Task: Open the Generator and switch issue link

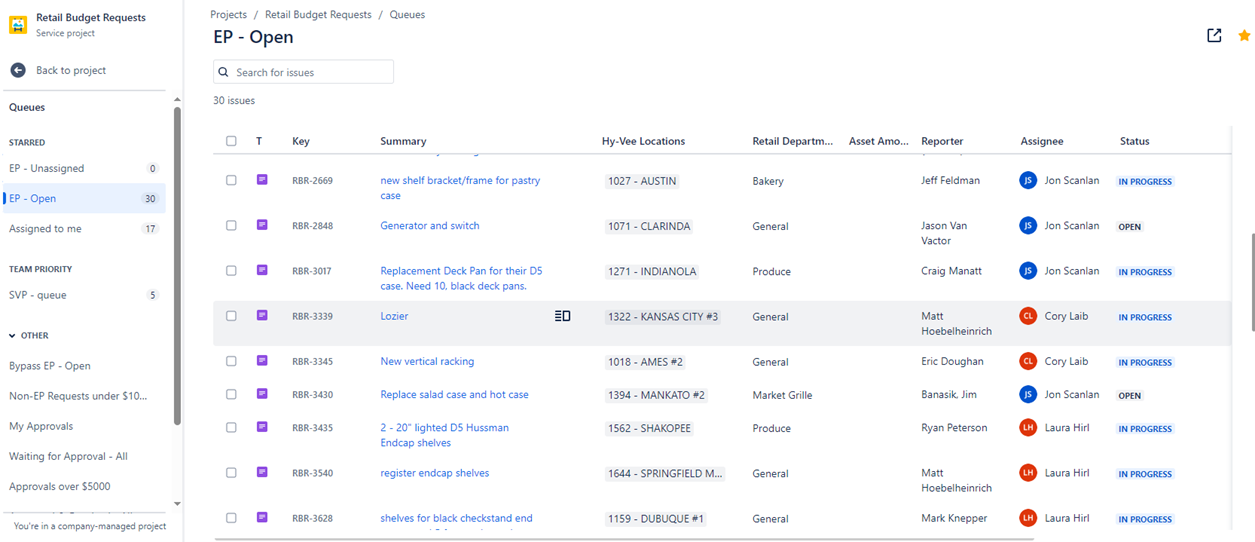Action: (x=430, y=226)
